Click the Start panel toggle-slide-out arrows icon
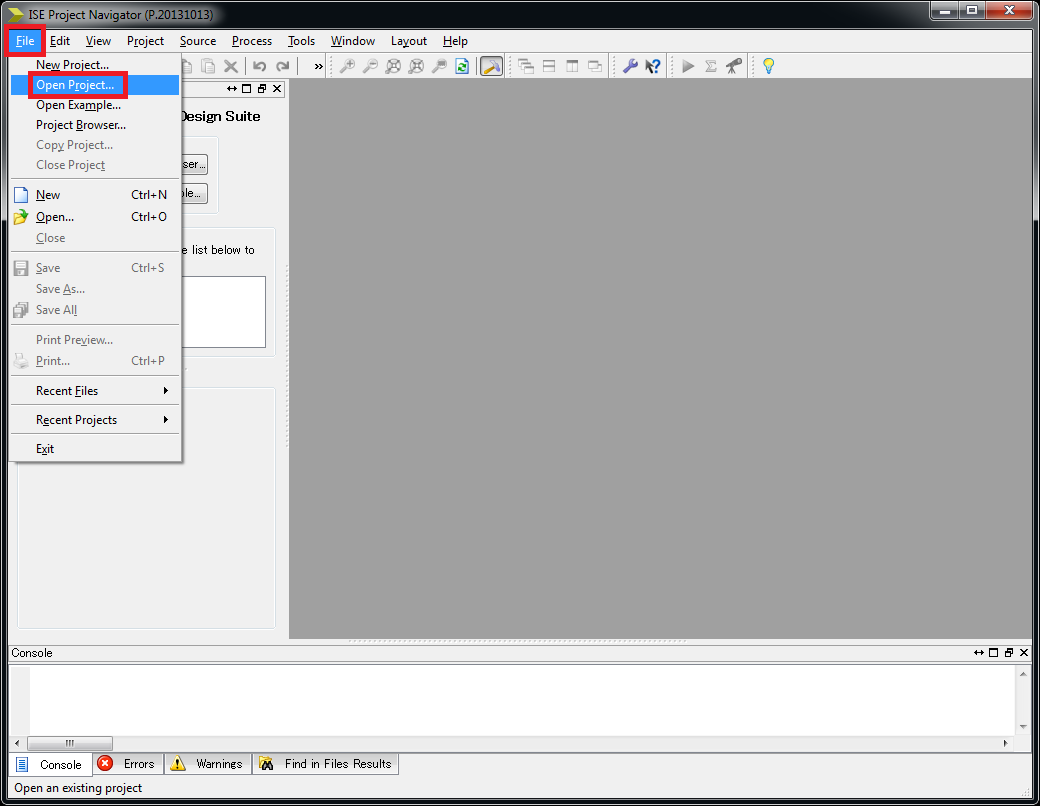This screenshot has height=806, width=1040. tap(231, 89)
